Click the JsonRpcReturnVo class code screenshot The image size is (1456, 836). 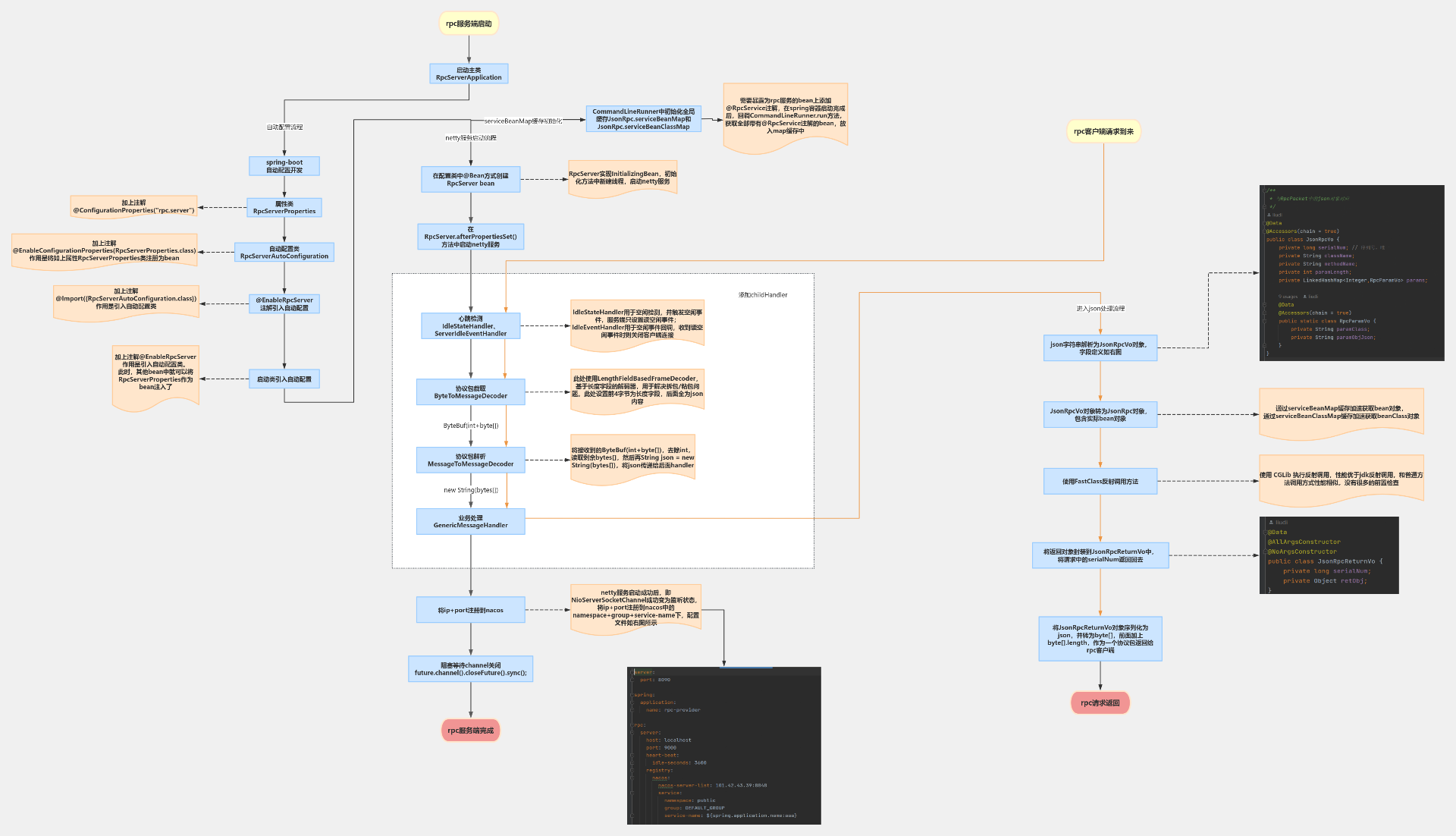pyautogui.click(x=1329, y=555)
